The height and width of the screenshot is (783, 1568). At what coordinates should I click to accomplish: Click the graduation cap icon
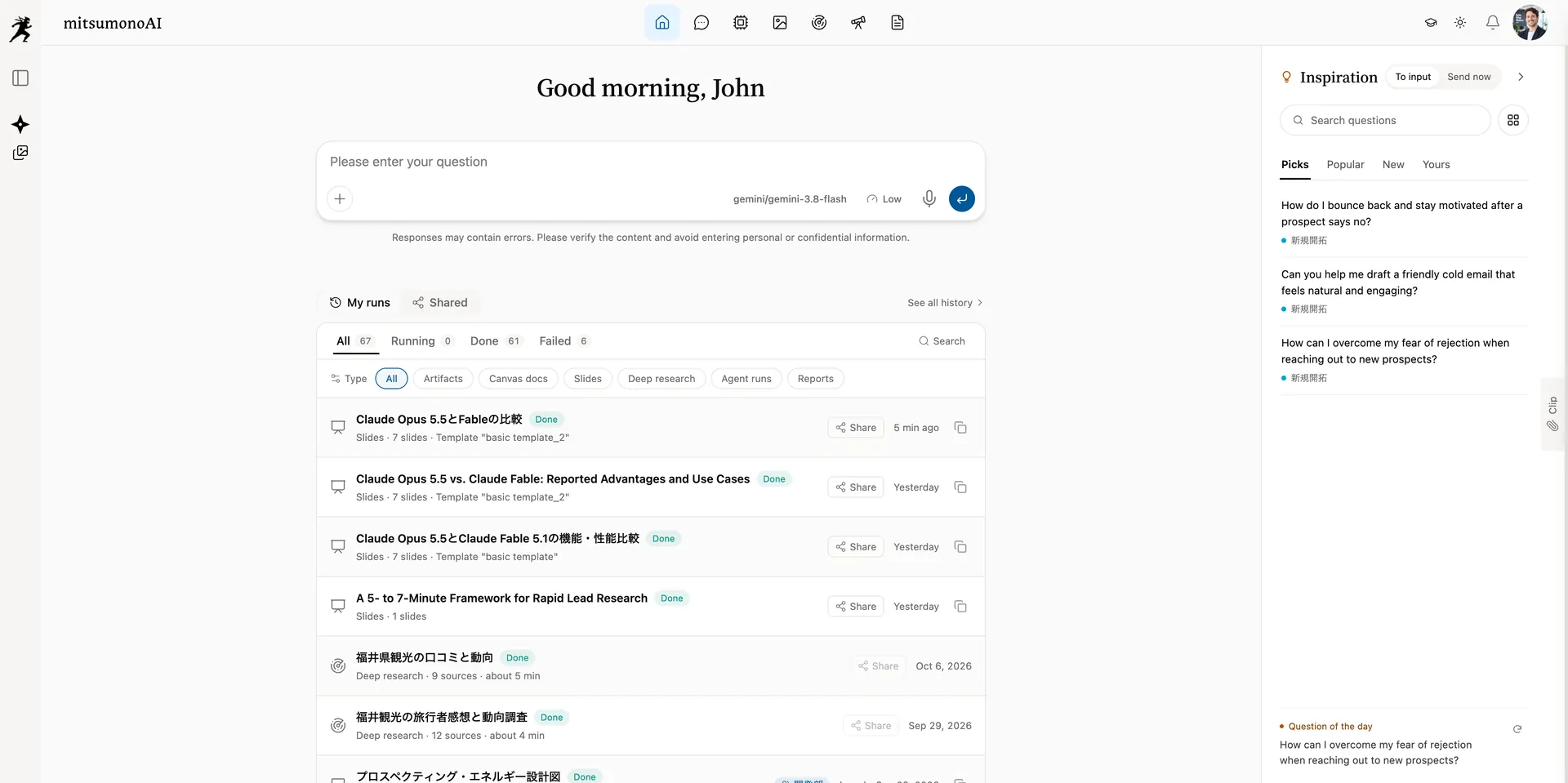coord(1431,23)
